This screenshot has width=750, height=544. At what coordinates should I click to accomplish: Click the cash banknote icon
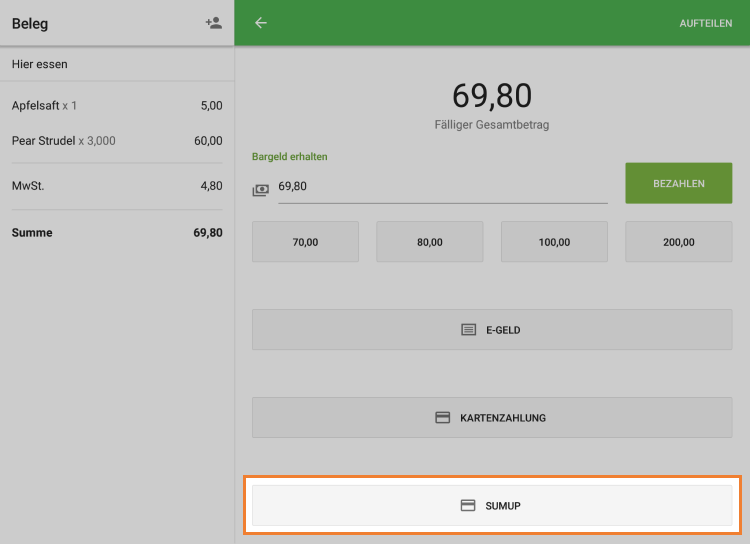point(261,190)
